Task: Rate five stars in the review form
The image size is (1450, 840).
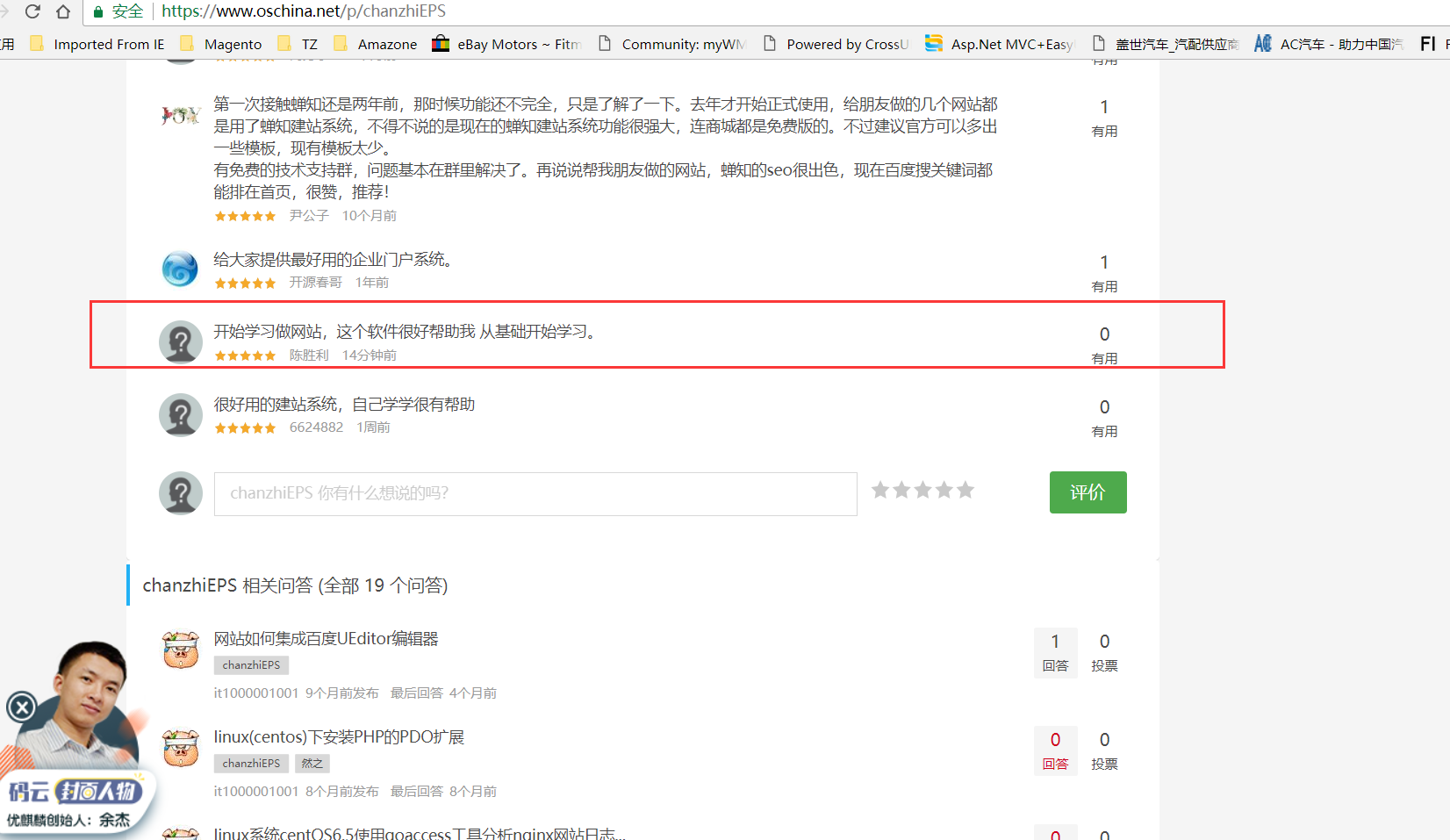Action: [x=965, y=490]
